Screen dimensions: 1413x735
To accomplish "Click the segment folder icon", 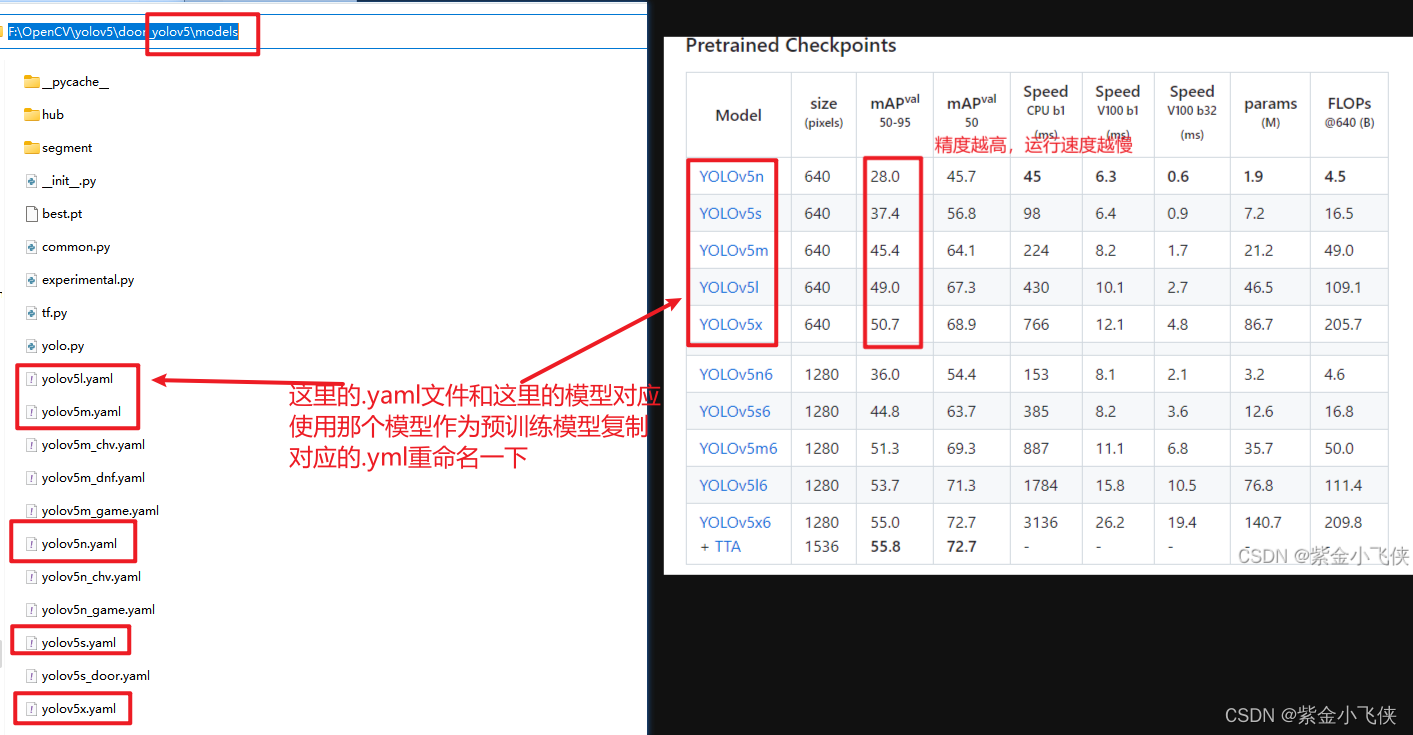I will [x=31, y=148].
